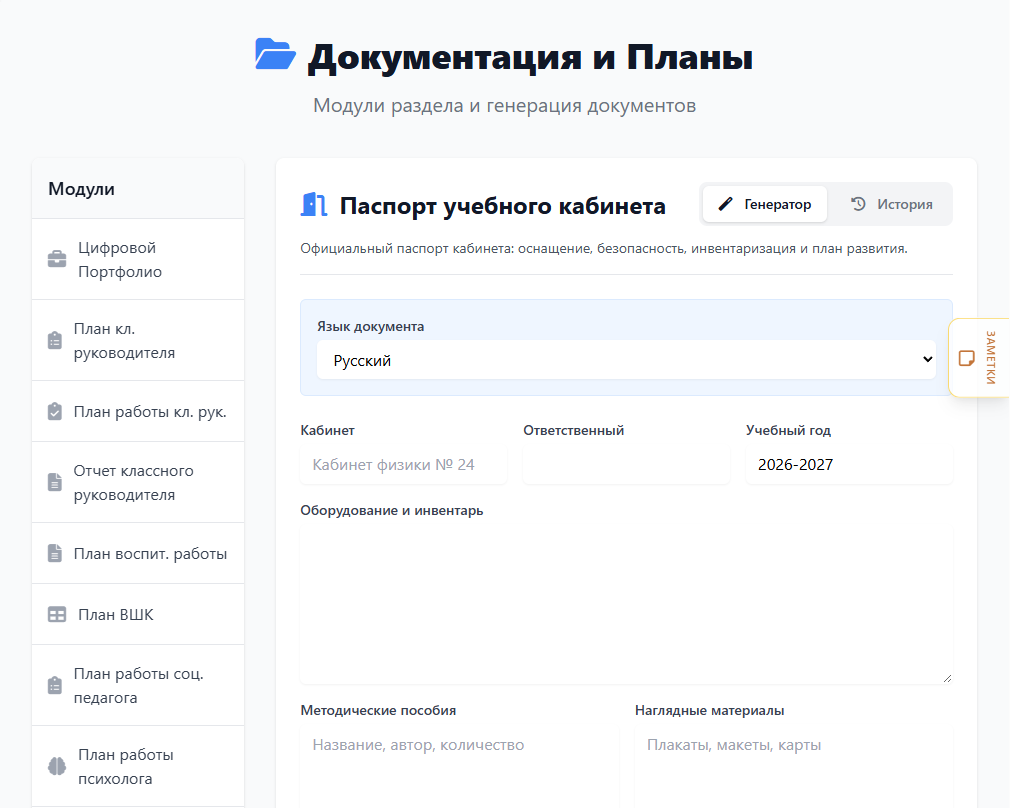Focus the Ответственный input field
Viewport: 1010px width, 808px height.
626,465
